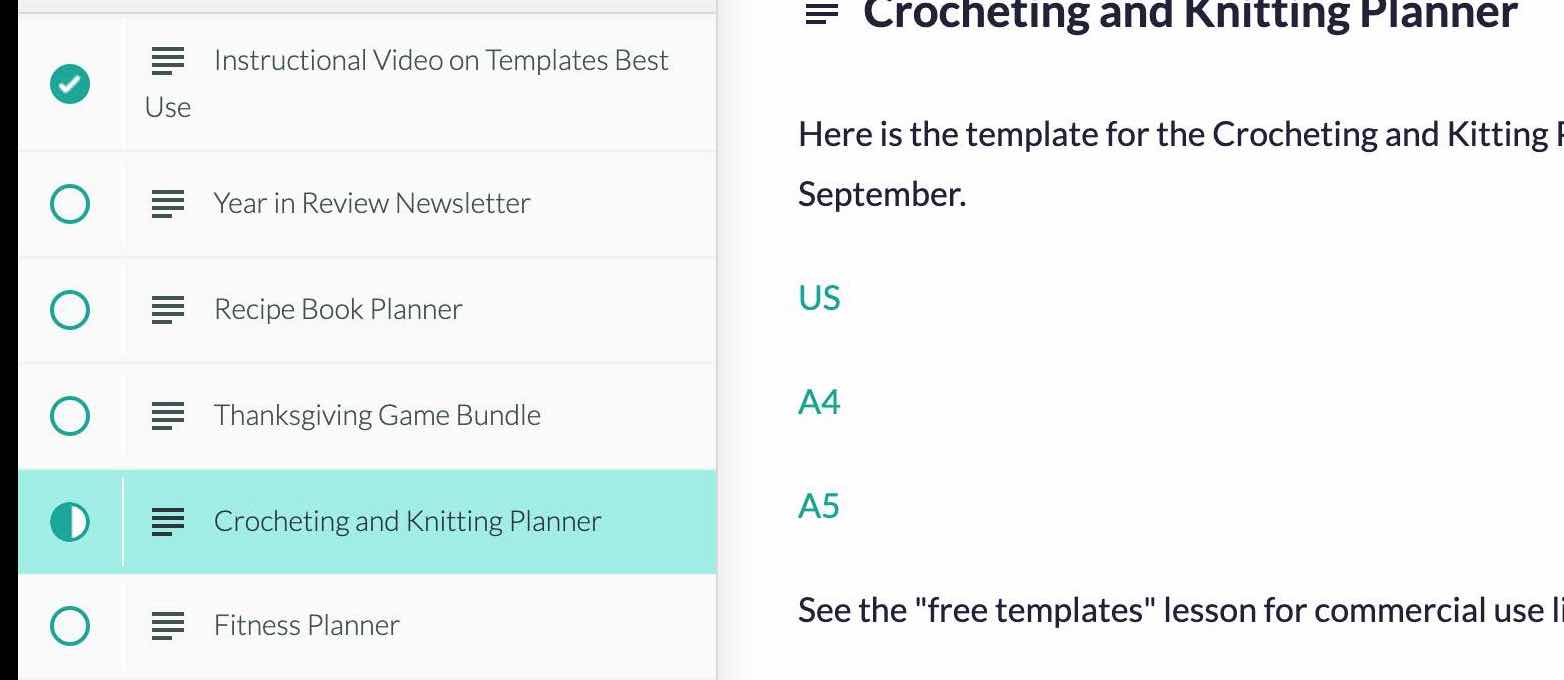The width and height of the screenshot is (1564, 680).
Task: Go to the Fitness Planner lesson
Action: pyautogui.click(x=306, y=626)
